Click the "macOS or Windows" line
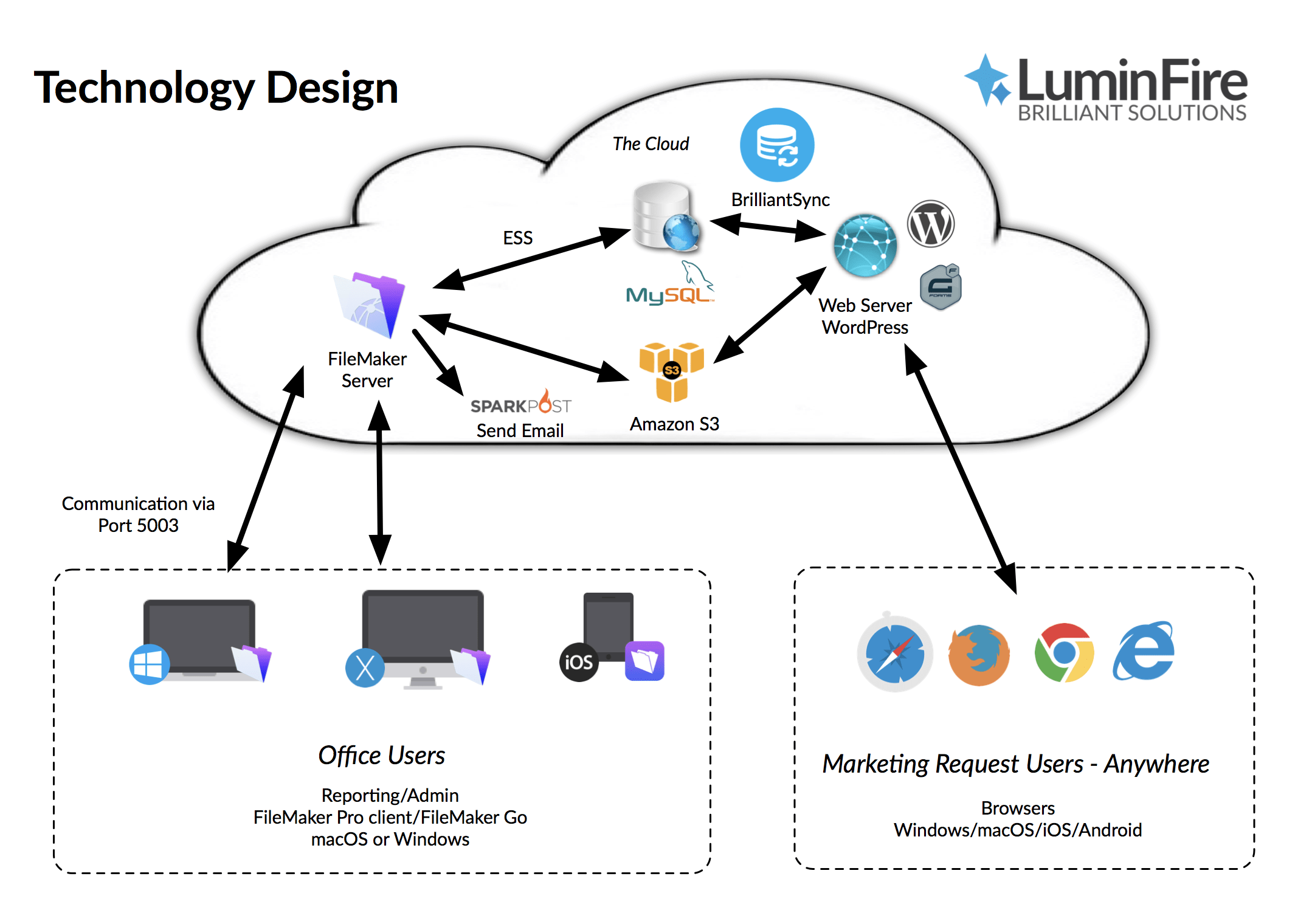1312x924 pixels. tap(390, 839)
